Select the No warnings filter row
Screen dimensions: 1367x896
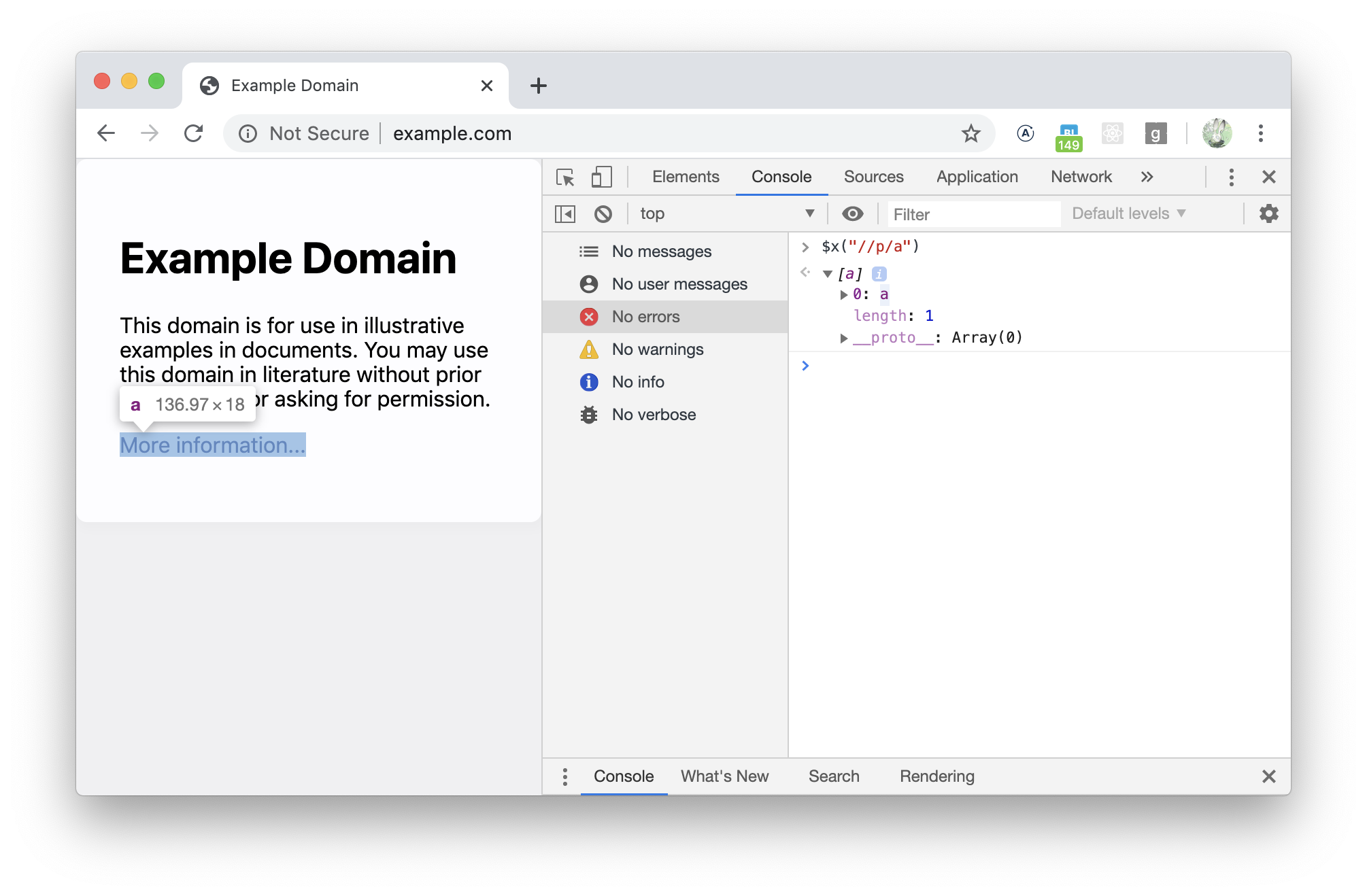coord(657,349)
